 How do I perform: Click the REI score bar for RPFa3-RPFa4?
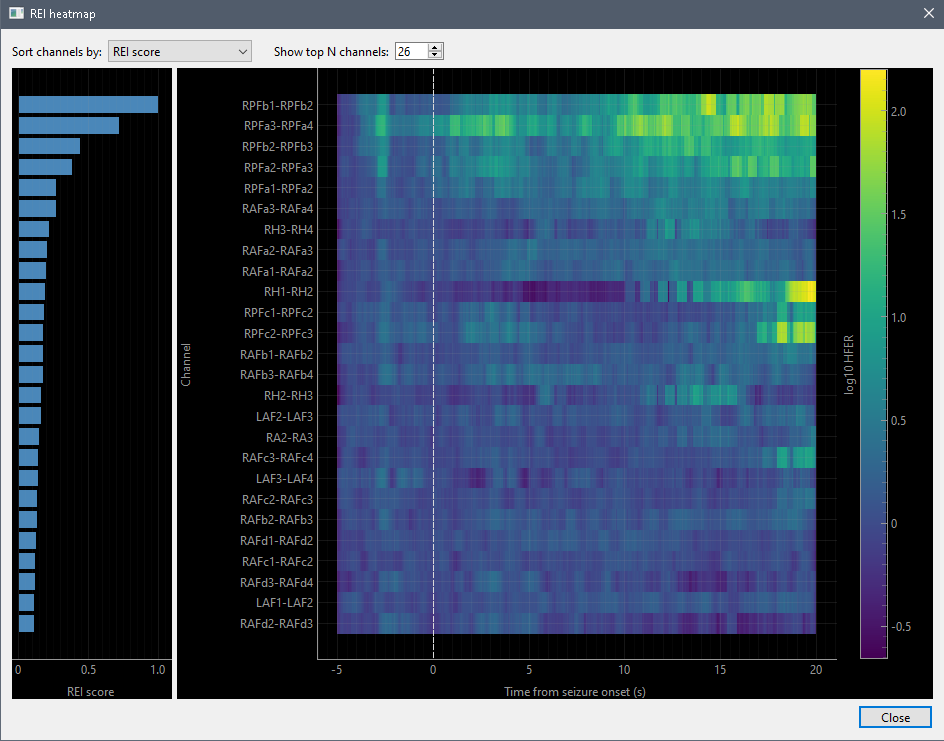click(69, 125)
